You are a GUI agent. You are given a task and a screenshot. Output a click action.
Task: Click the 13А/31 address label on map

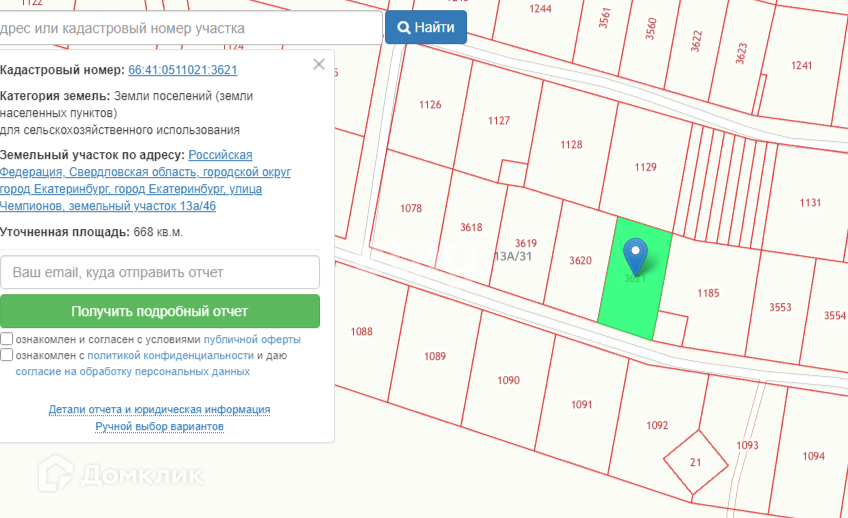click(x=513, y=257)
